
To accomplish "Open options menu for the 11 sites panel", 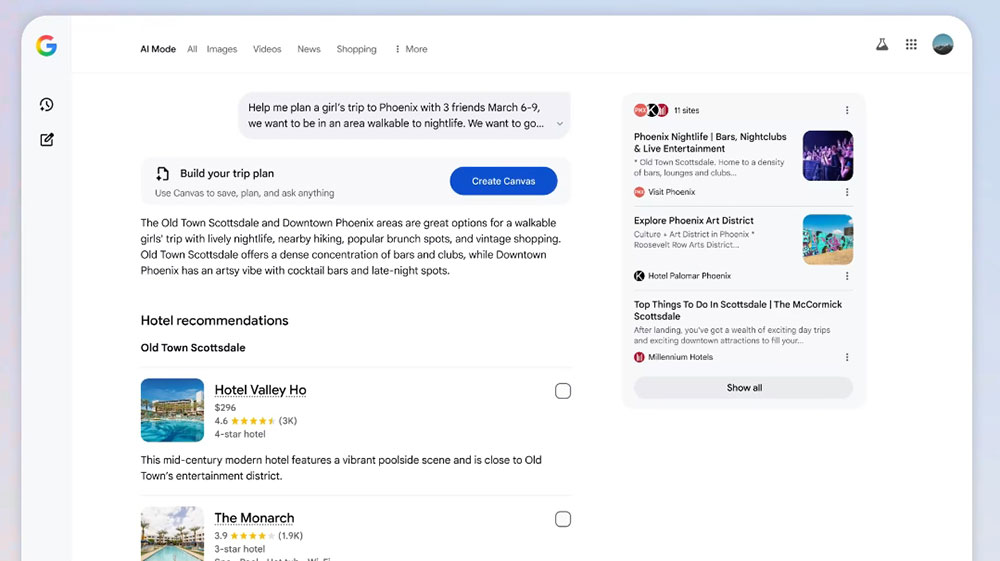I will click(847, 110).
